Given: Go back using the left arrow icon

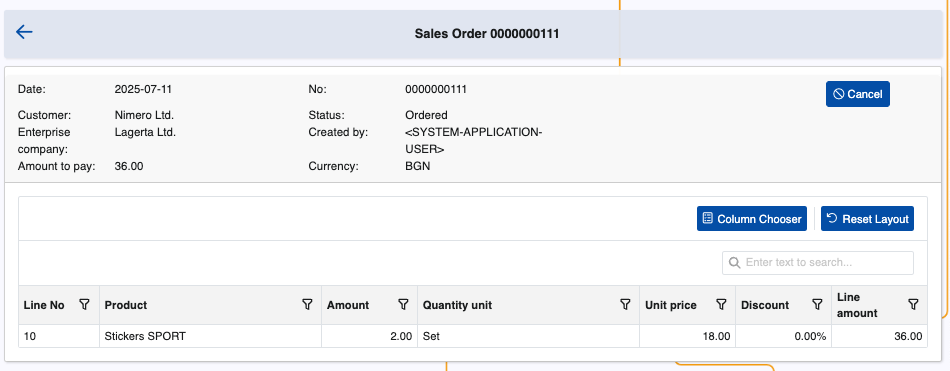Looking at the screenshot, I should coord(24,32).
